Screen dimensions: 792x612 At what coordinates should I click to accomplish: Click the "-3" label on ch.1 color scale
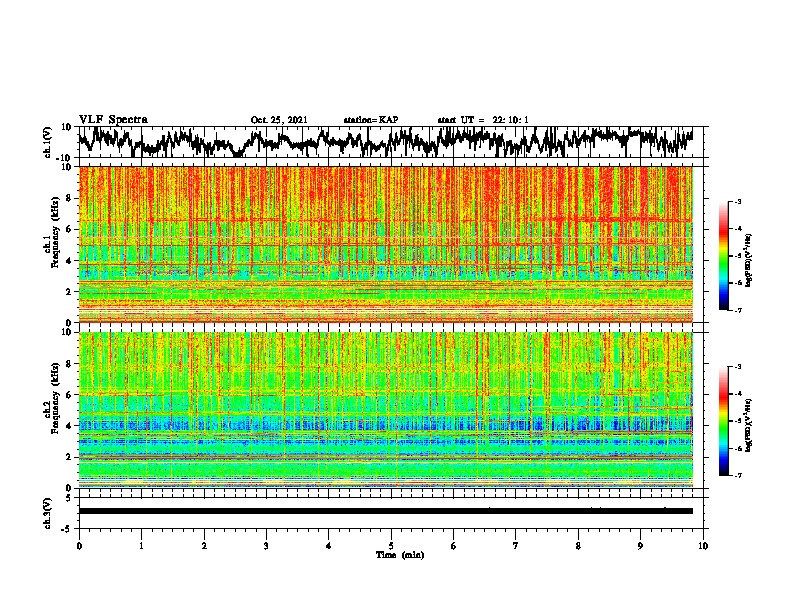tap(737, 202)
